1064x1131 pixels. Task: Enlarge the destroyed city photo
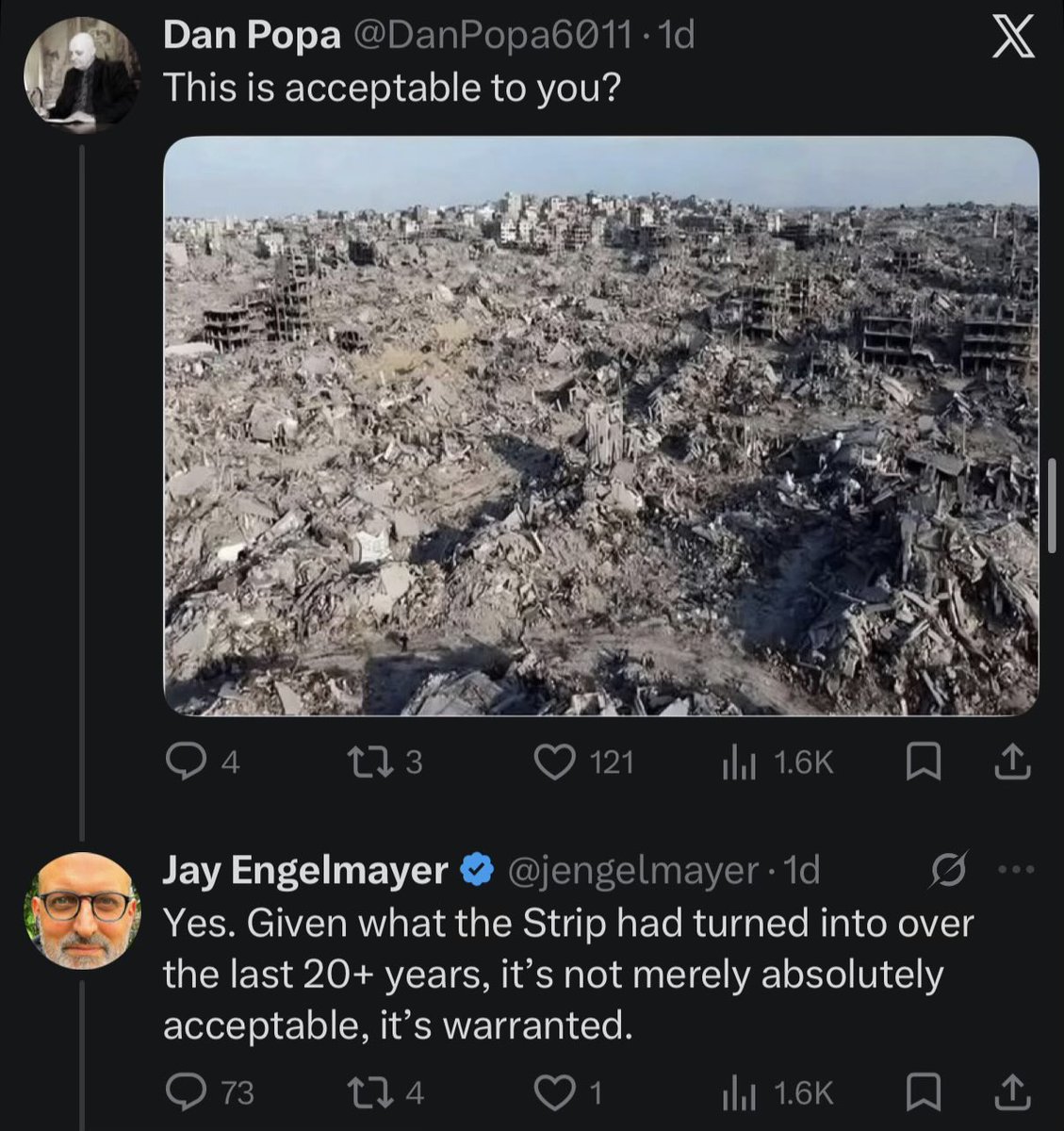point(601,426)
